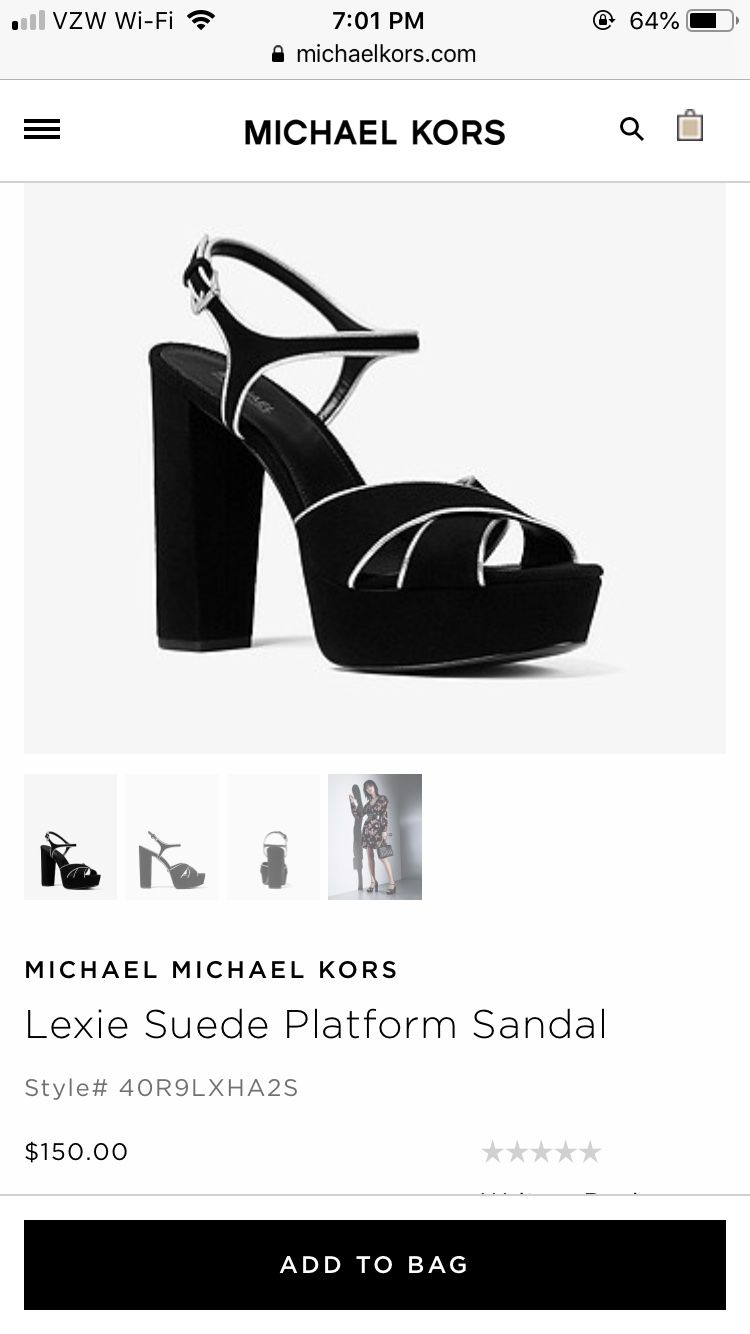This screenshot has width=750, height=1334.
Task: Tap the search magnifier icon
Action: [632, 129]
